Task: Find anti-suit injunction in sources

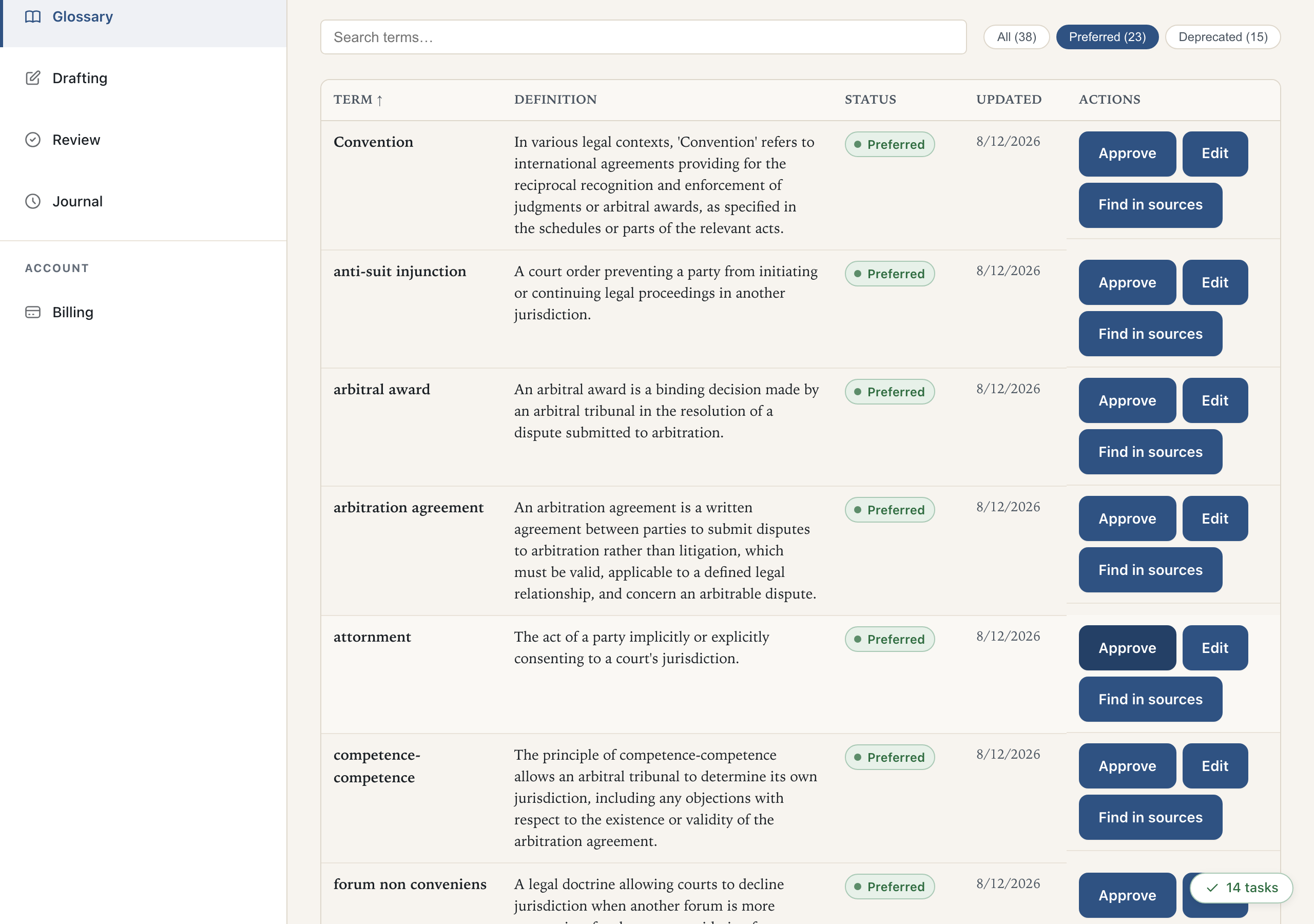Action: tap(1150, 334)
